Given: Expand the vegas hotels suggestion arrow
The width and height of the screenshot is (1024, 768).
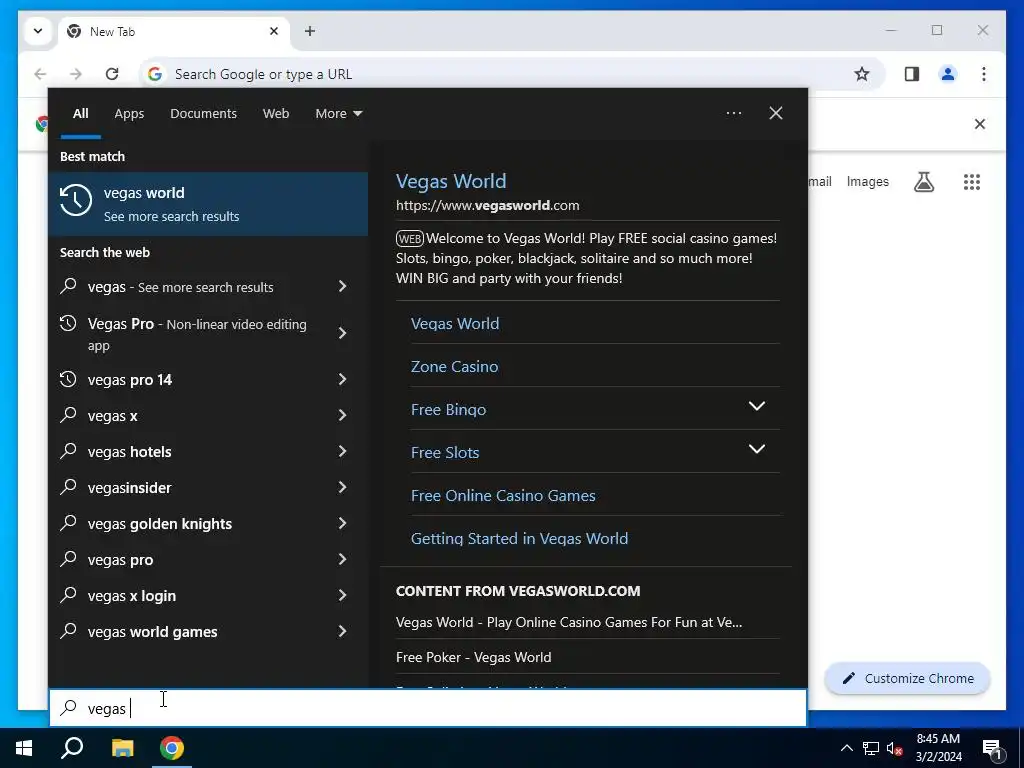Looking at the screenshot, I should (342, 451).
